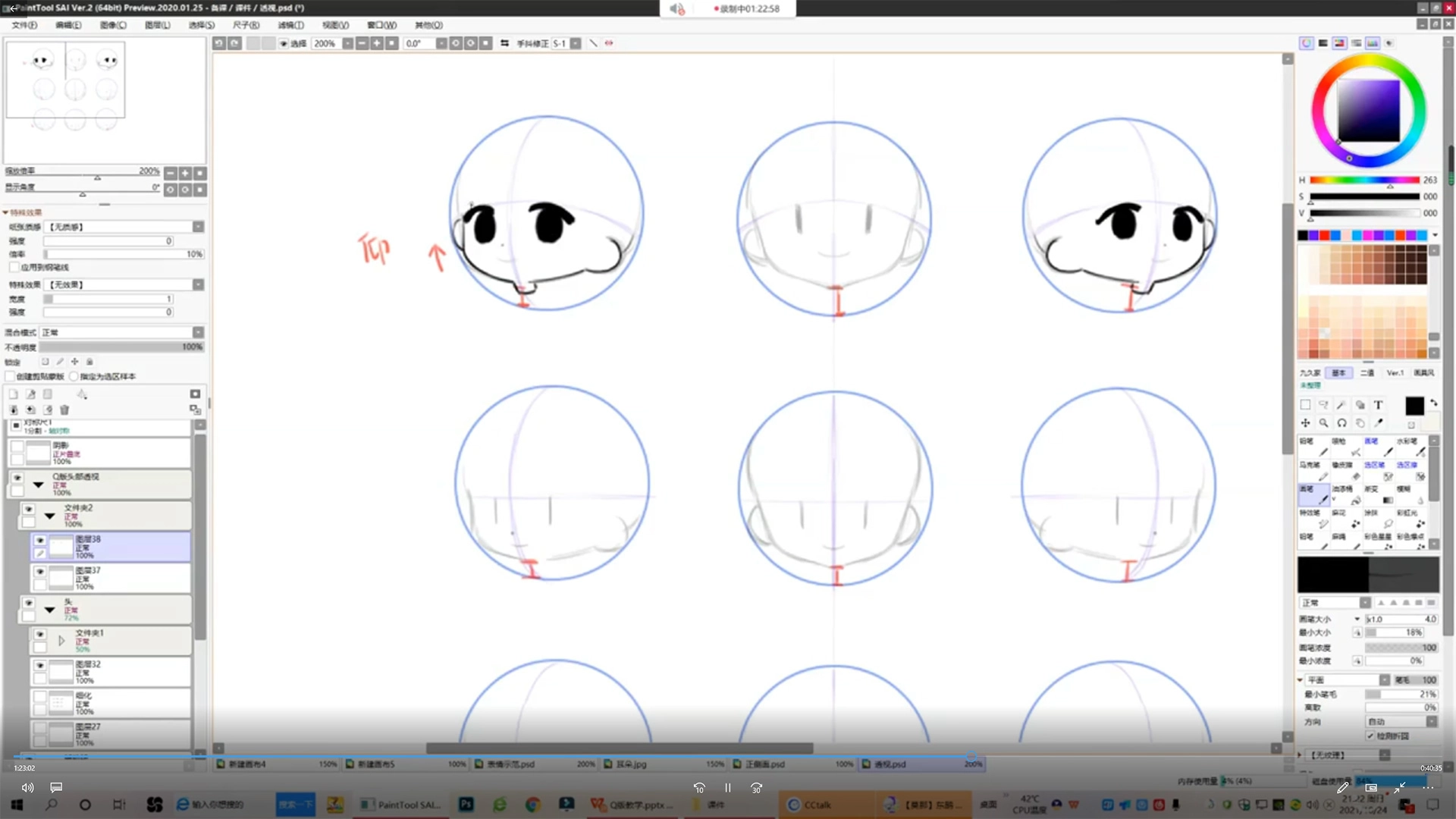Select the Rotate view tool
The width and height of the screenshot is (1456, 819).
pyautogui.click(x=1341, y=423)
